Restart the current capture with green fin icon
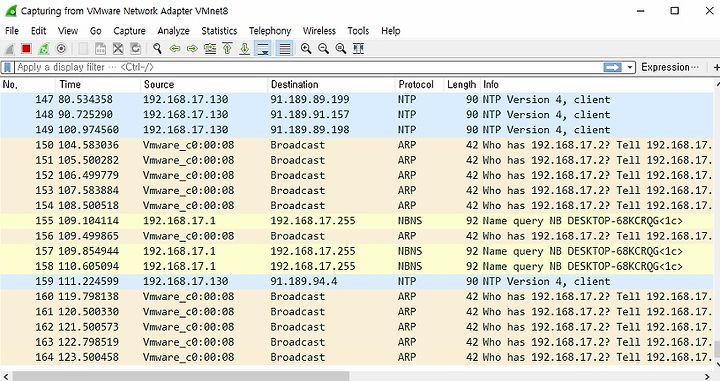This screenshot has height=381, width=720. pyautogui.click(x=44, y=48)
